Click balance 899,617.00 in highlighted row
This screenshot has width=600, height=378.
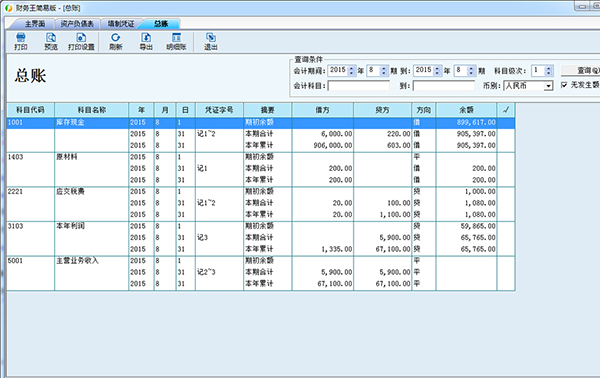coord(476,122)
